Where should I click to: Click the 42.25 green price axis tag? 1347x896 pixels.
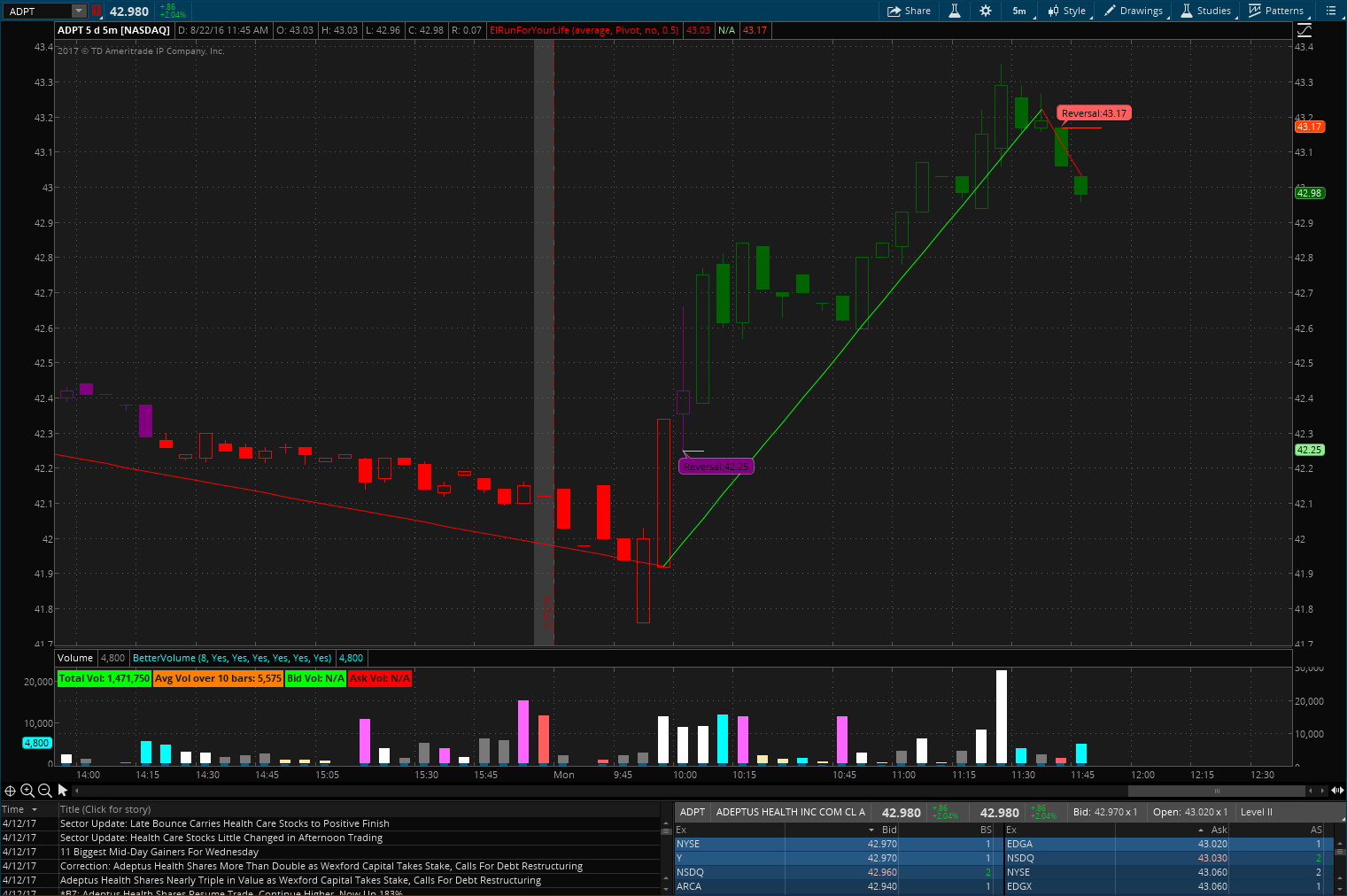(x=1310, y=450)
